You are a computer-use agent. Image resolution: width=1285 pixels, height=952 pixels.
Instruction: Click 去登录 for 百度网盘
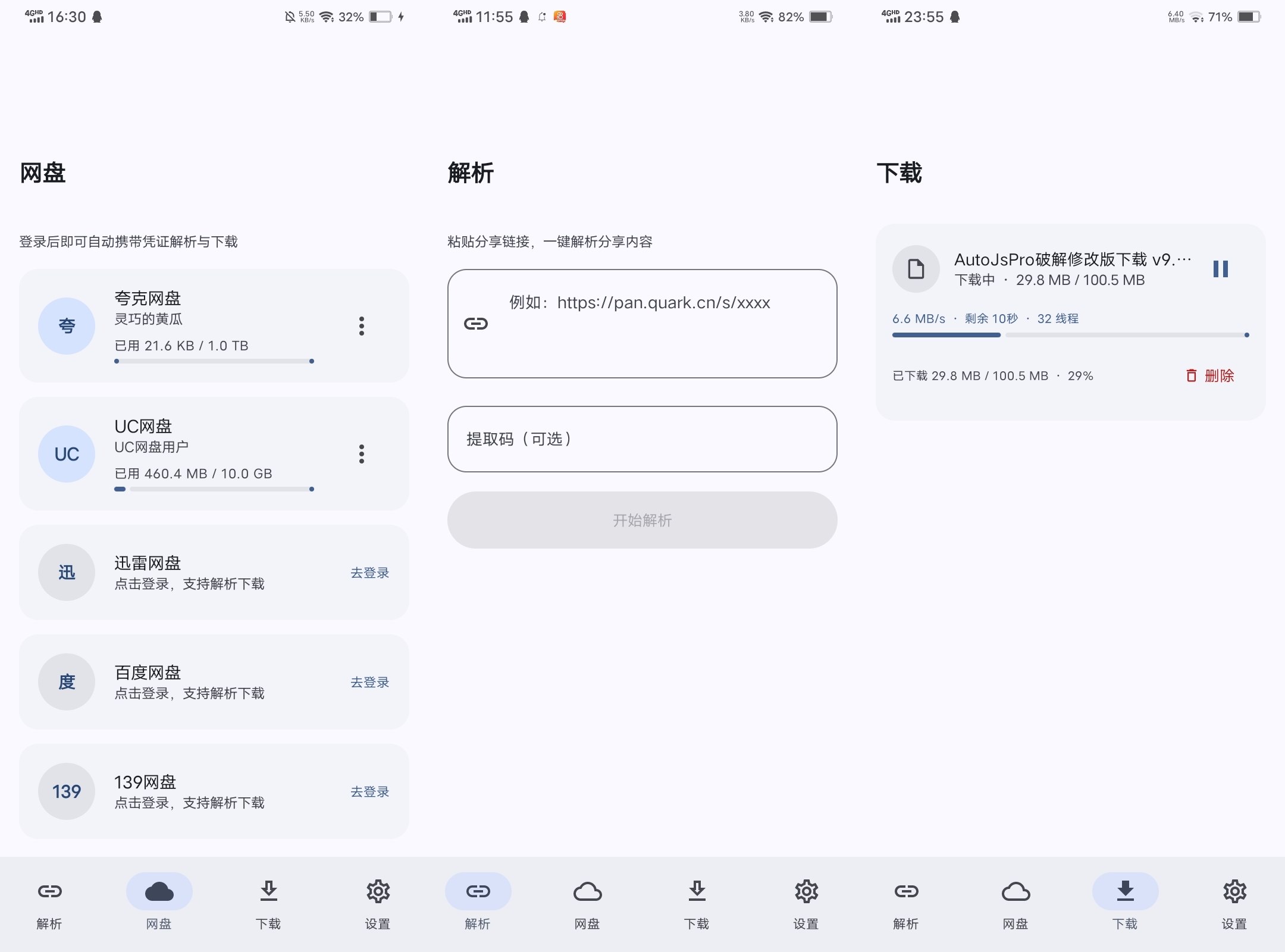[x=369, y=682]
